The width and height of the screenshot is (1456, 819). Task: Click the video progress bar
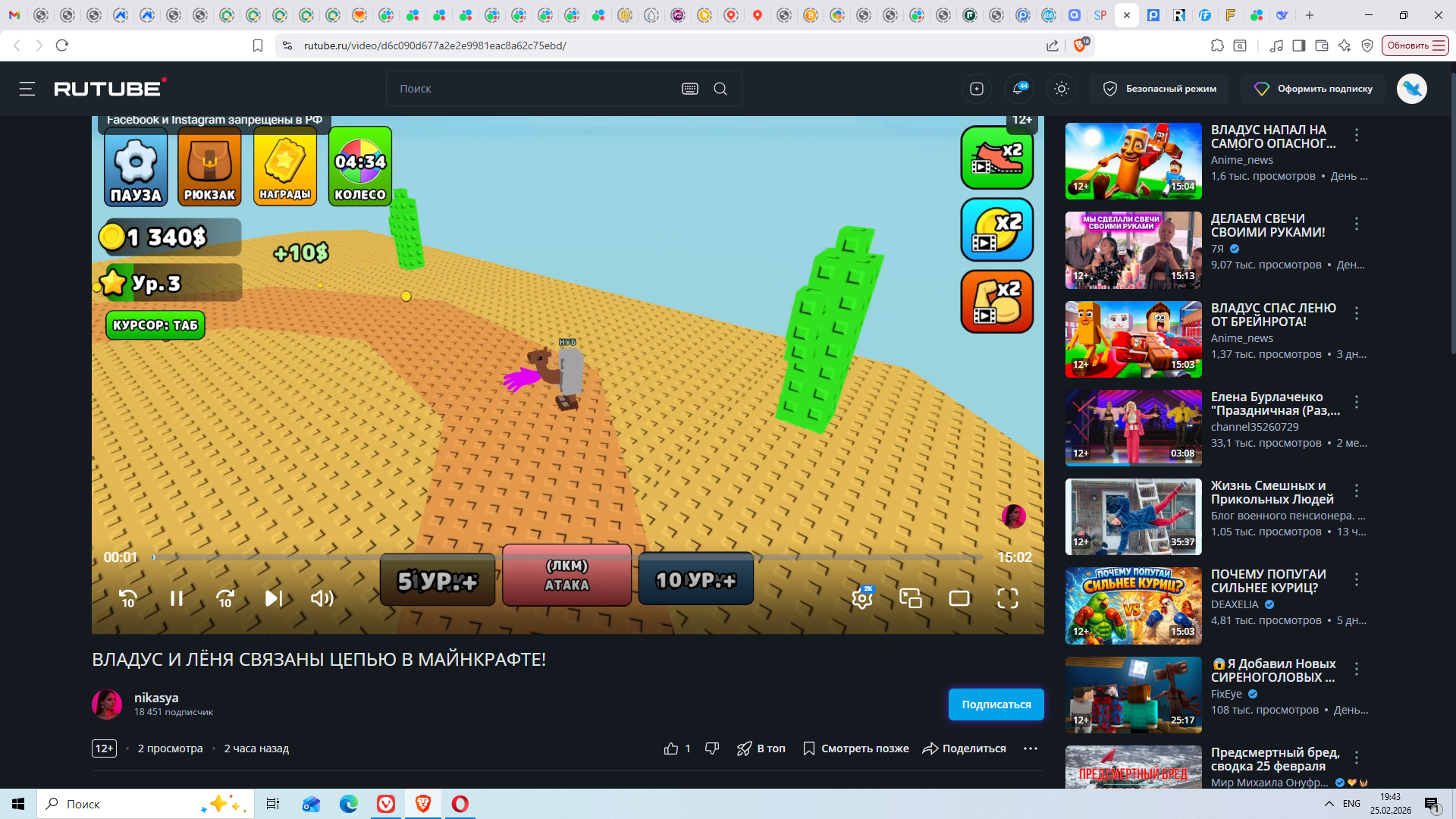tap(569, 557)
